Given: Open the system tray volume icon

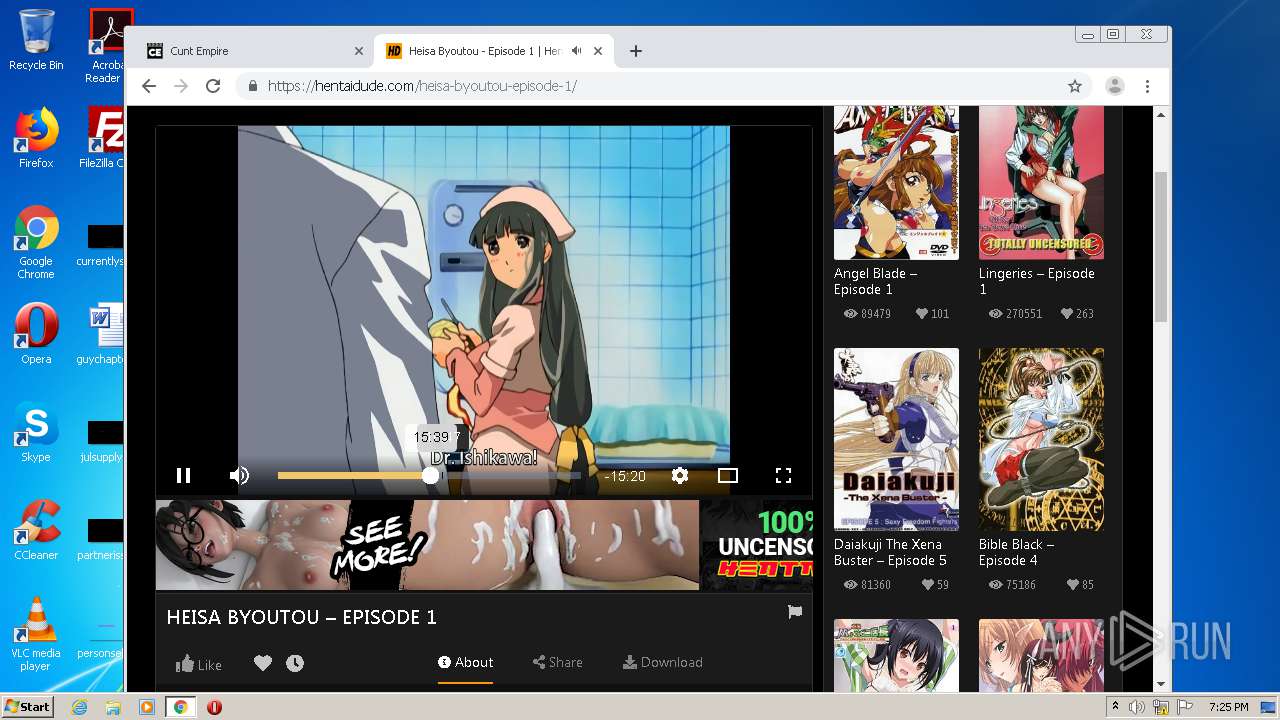Looking at the screenshot, I should (1136, 707).
